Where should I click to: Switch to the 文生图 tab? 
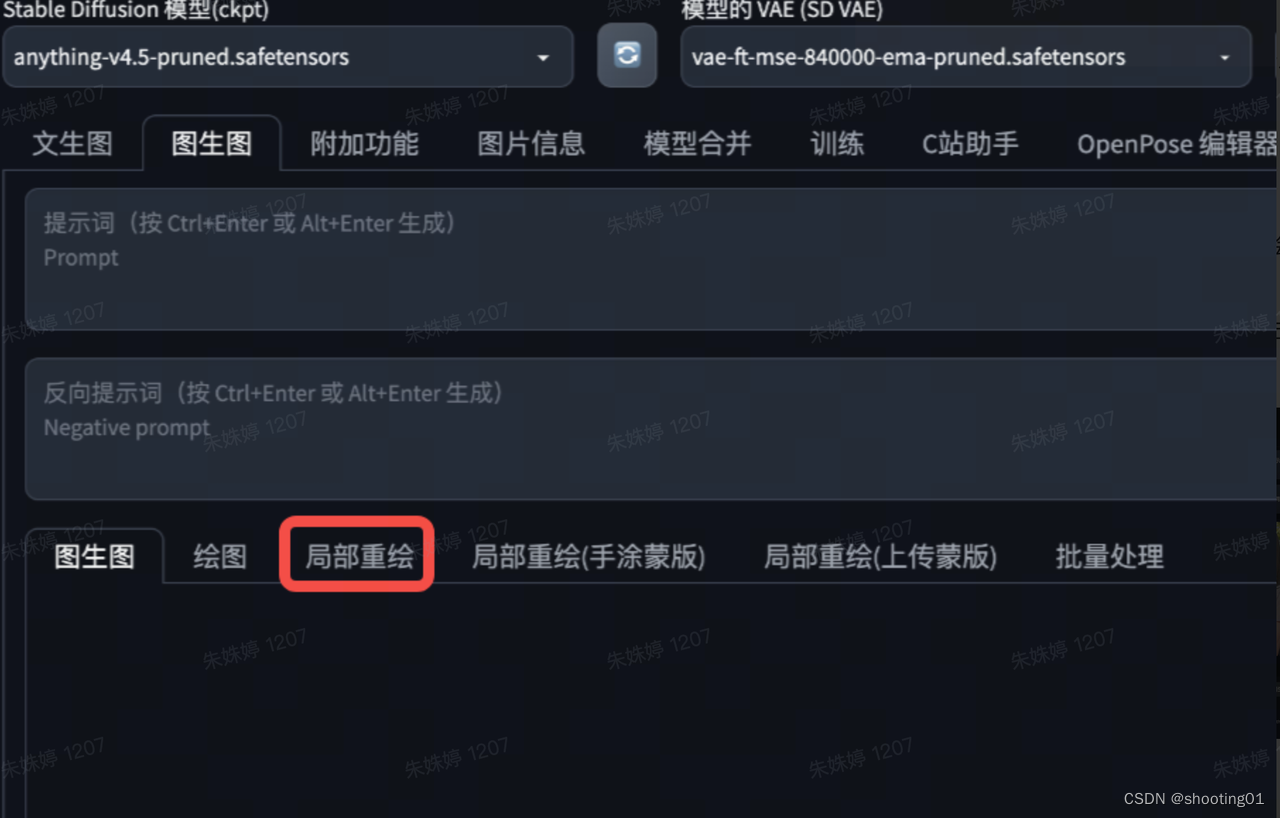click(x=72, y=144)
